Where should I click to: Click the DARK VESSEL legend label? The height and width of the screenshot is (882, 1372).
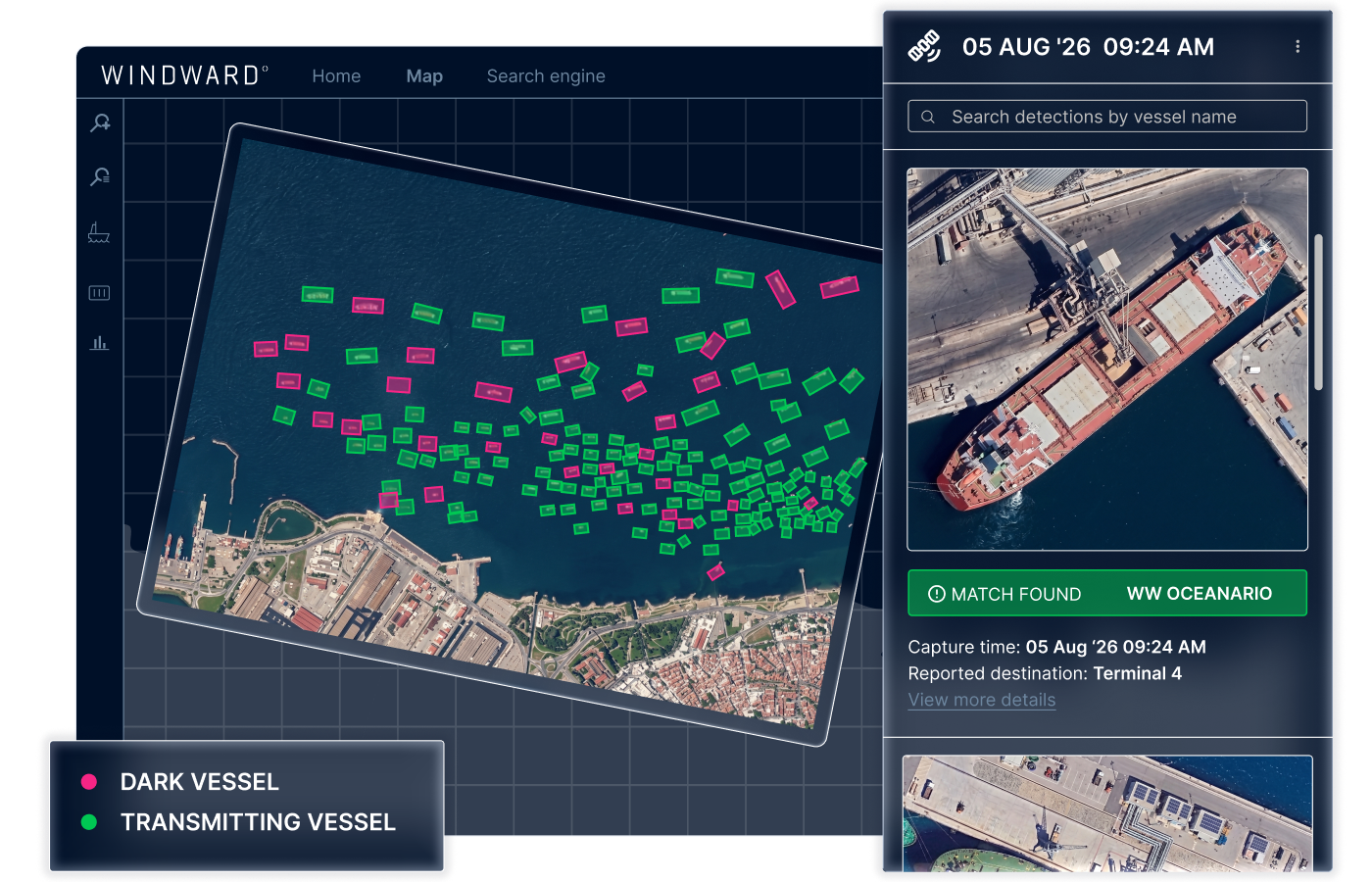pyautogui.click(x=200, y=782)
